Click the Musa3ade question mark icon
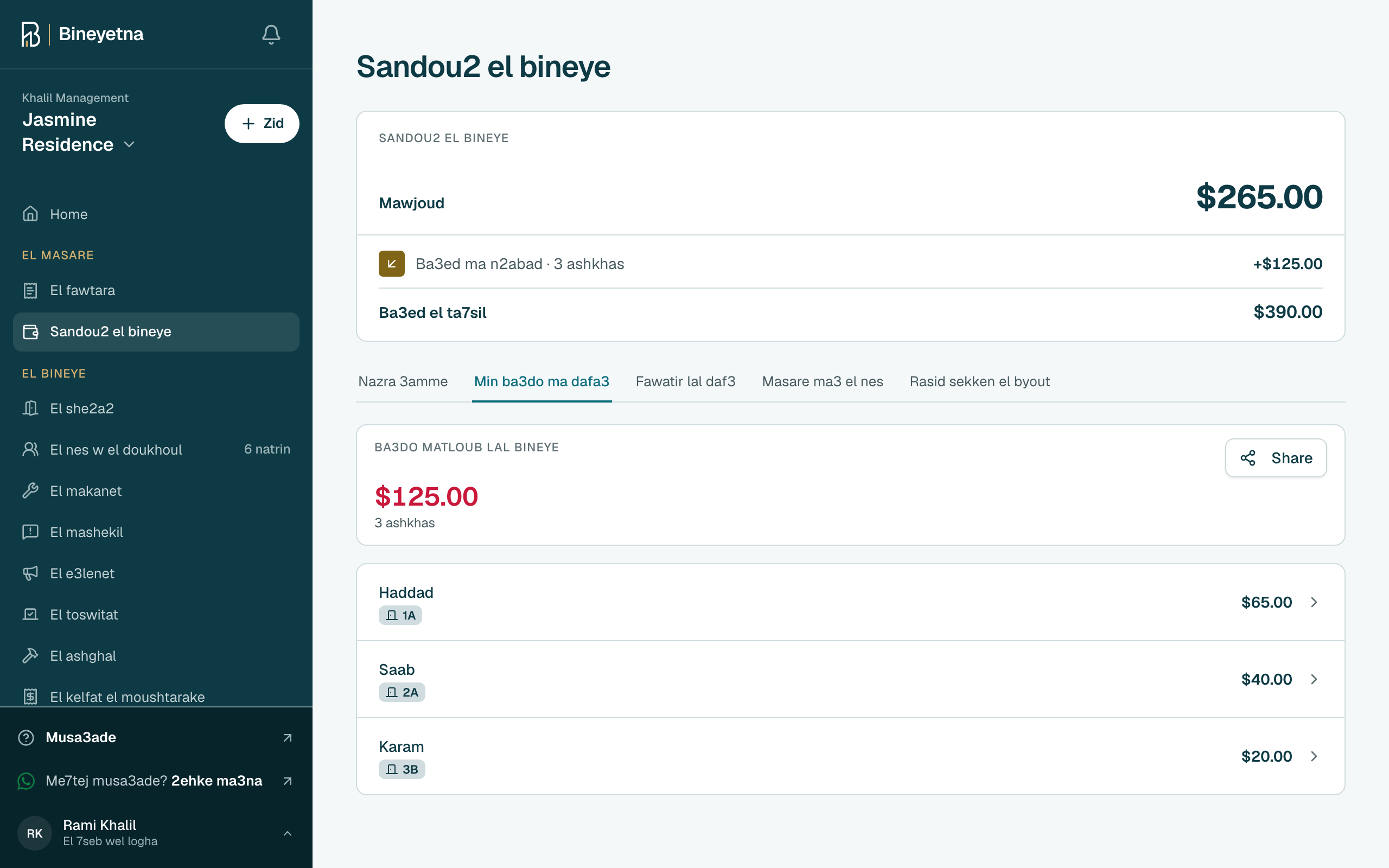Screen dimensions: 1389x868 click(27, 738)
